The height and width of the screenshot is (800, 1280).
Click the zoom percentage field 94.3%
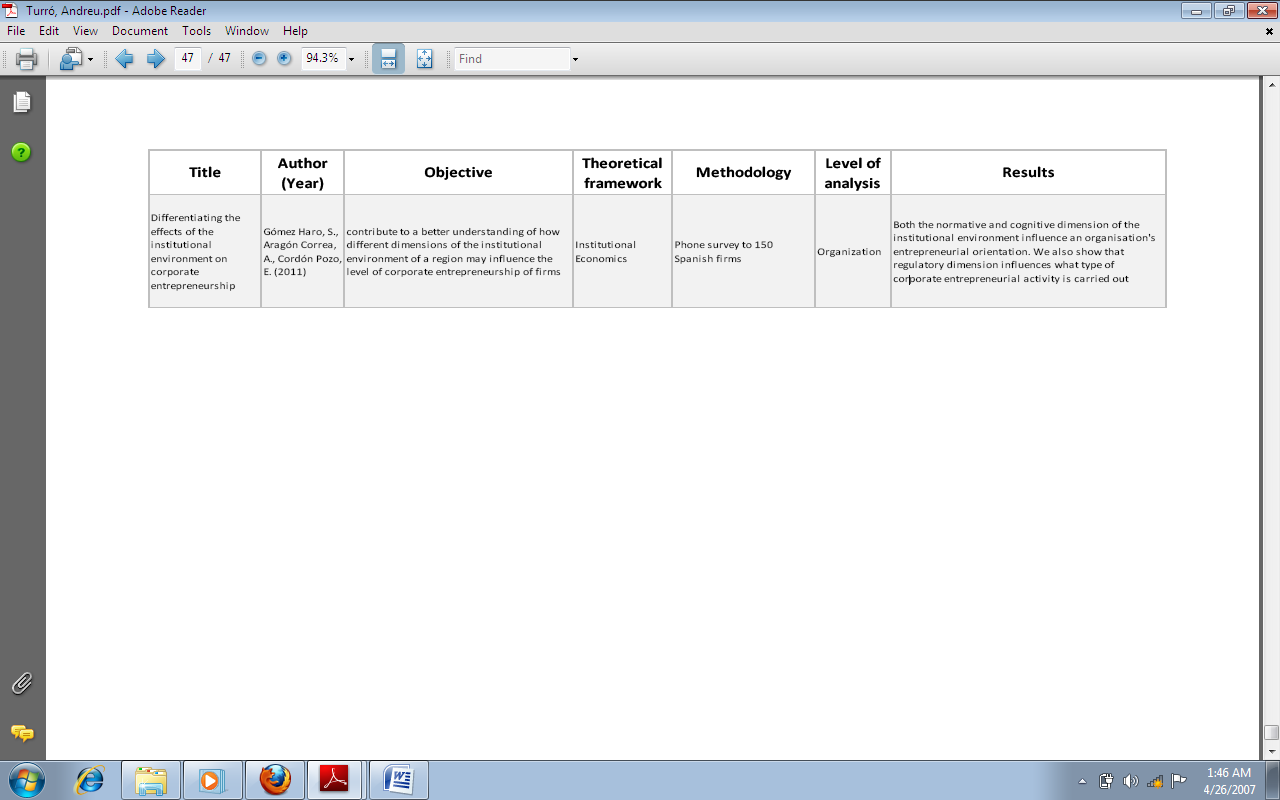click(x=322, y=58)
